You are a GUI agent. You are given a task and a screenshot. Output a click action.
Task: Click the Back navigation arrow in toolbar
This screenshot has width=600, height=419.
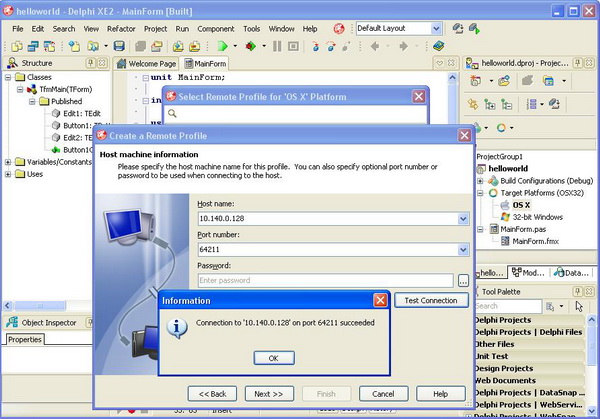click(375, 46)
